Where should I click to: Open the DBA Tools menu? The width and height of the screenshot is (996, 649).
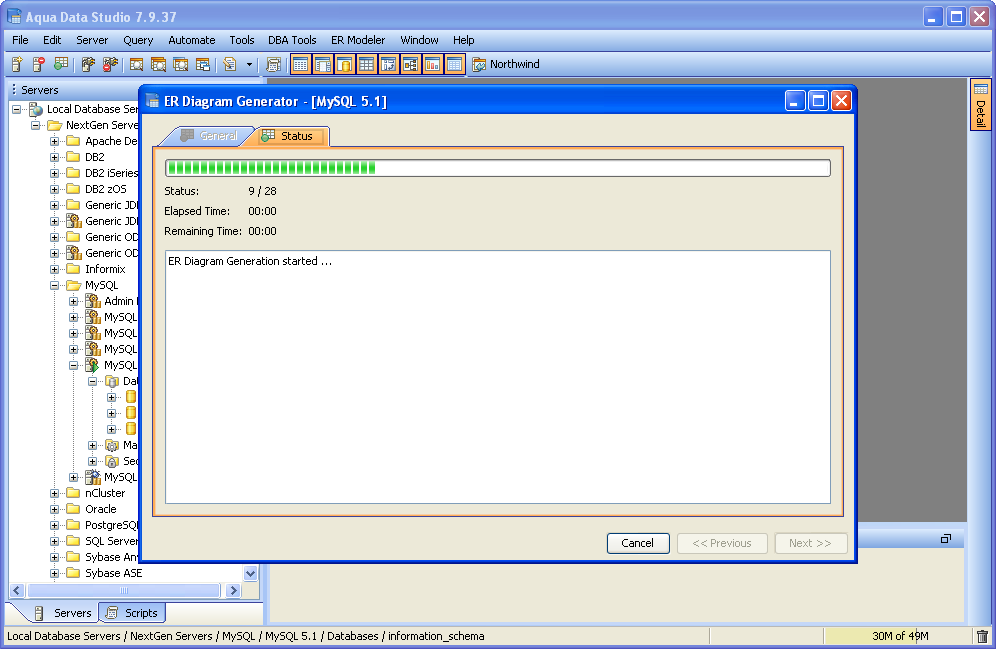click(292, 40)
